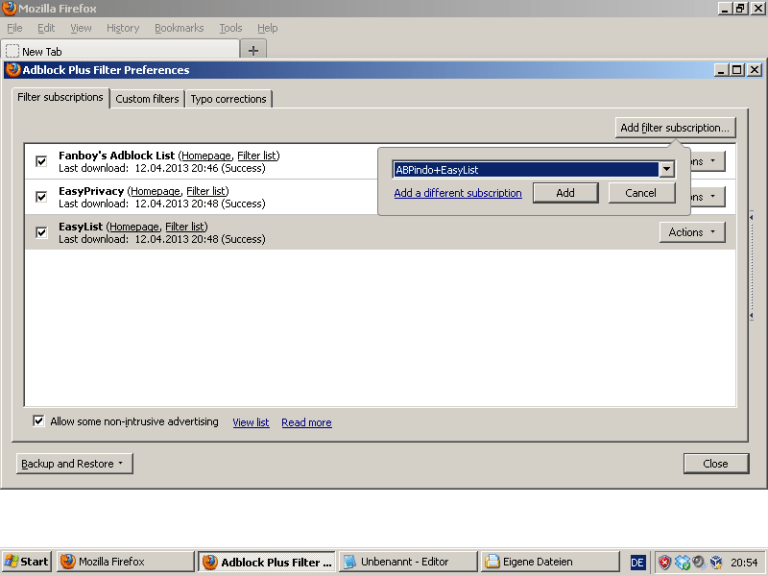768x576 pixels.
Task: Click the red shield security tray icon
Action: (665, 562)
